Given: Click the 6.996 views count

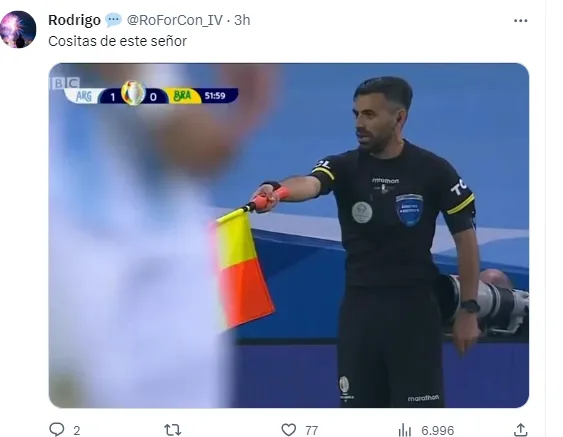Looking at the screenshot, I should 438,431.
